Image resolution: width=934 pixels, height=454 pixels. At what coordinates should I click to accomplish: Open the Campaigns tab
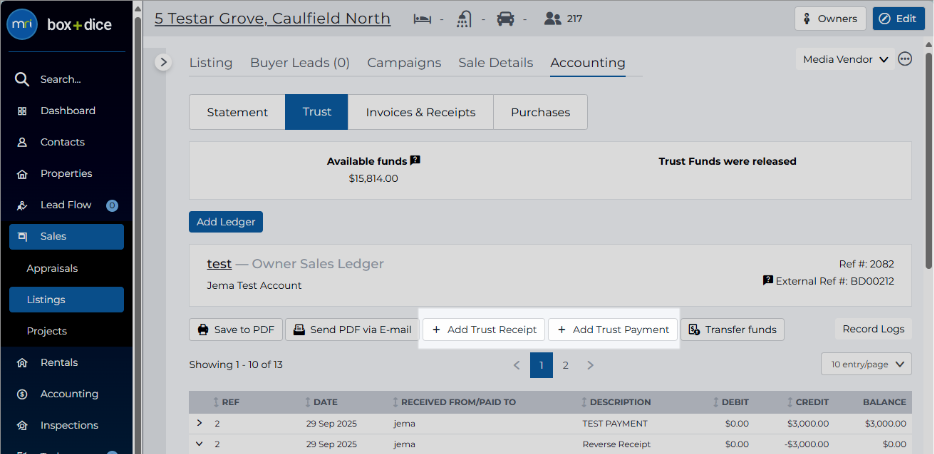pyautogui.click(x=404, y=63)
